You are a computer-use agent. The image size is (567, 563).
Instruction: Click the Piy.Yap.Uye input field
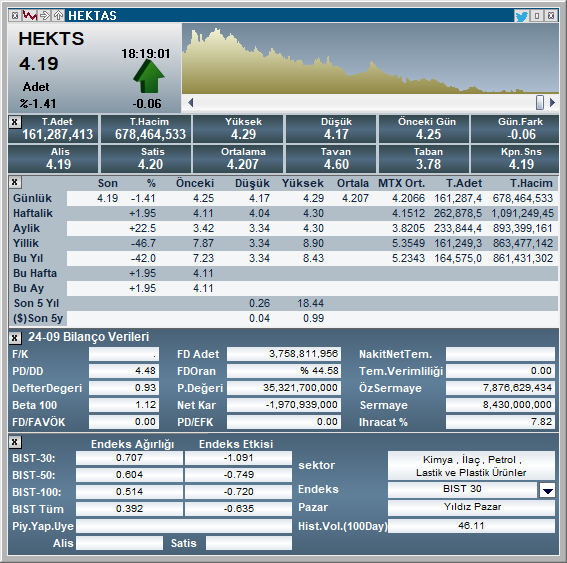184,526
